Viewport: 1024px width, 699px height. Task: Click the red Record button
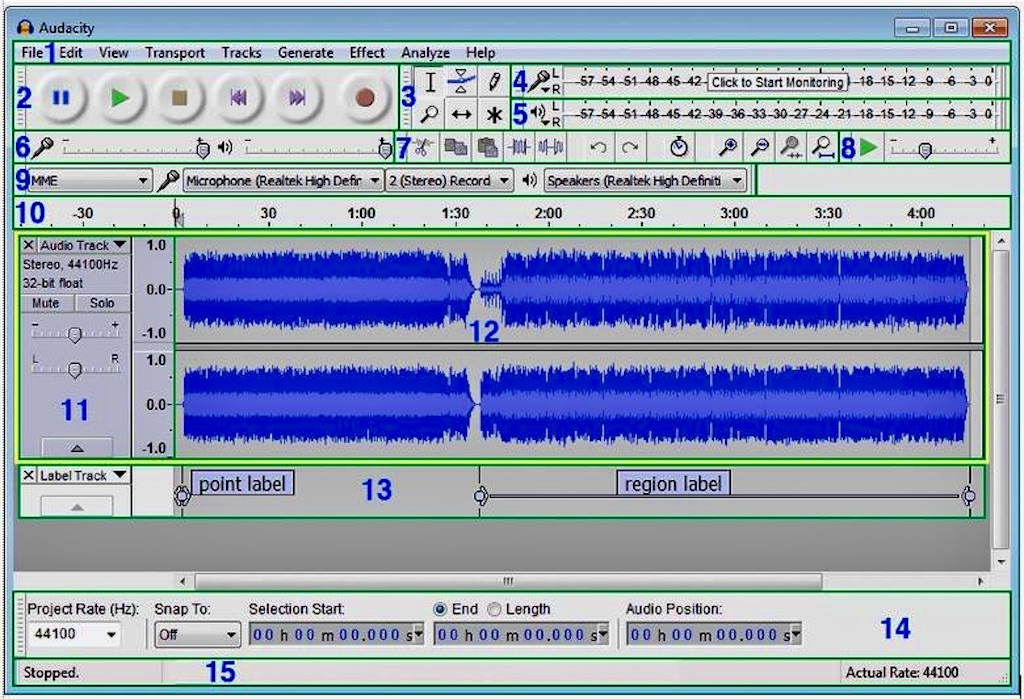365,97
